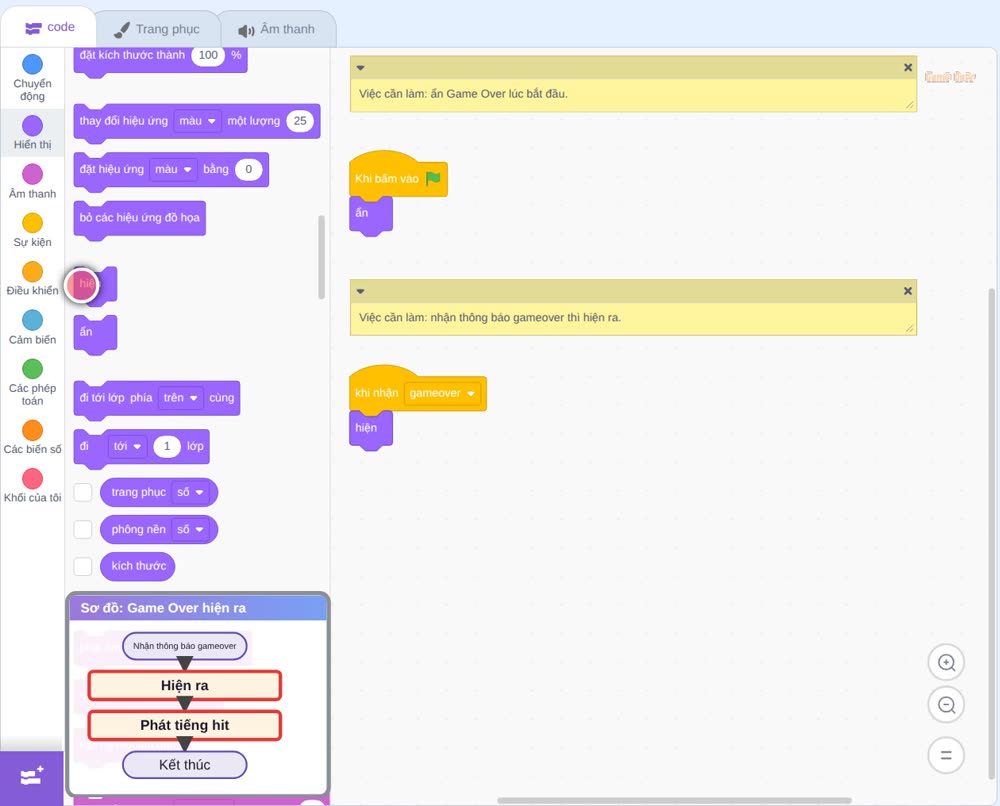Open the 'tới' dropdown in layer block
The height and width of the screenshot is (806, 1000).
127,446
